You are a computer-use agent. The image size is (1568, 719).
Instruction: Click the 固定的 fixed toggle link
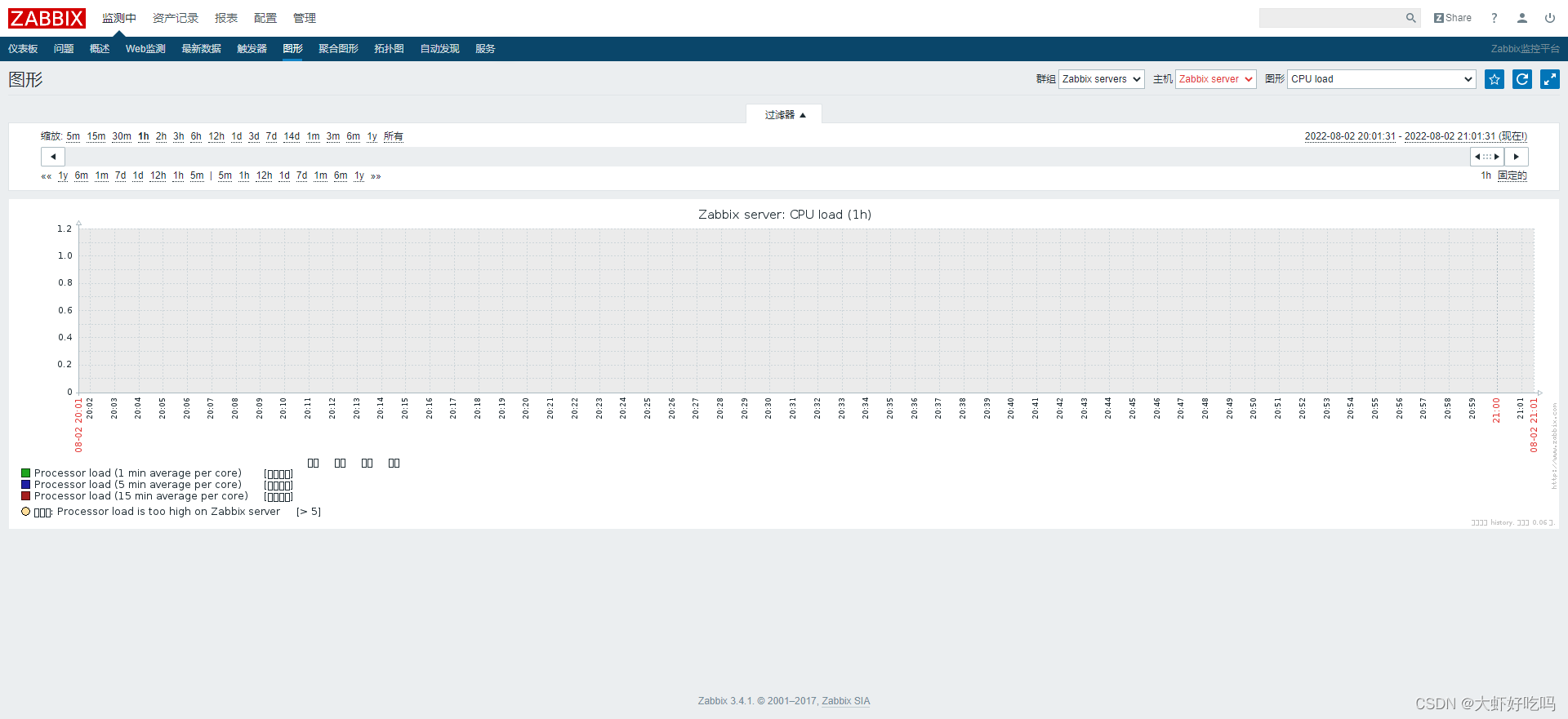(1512, 175)
